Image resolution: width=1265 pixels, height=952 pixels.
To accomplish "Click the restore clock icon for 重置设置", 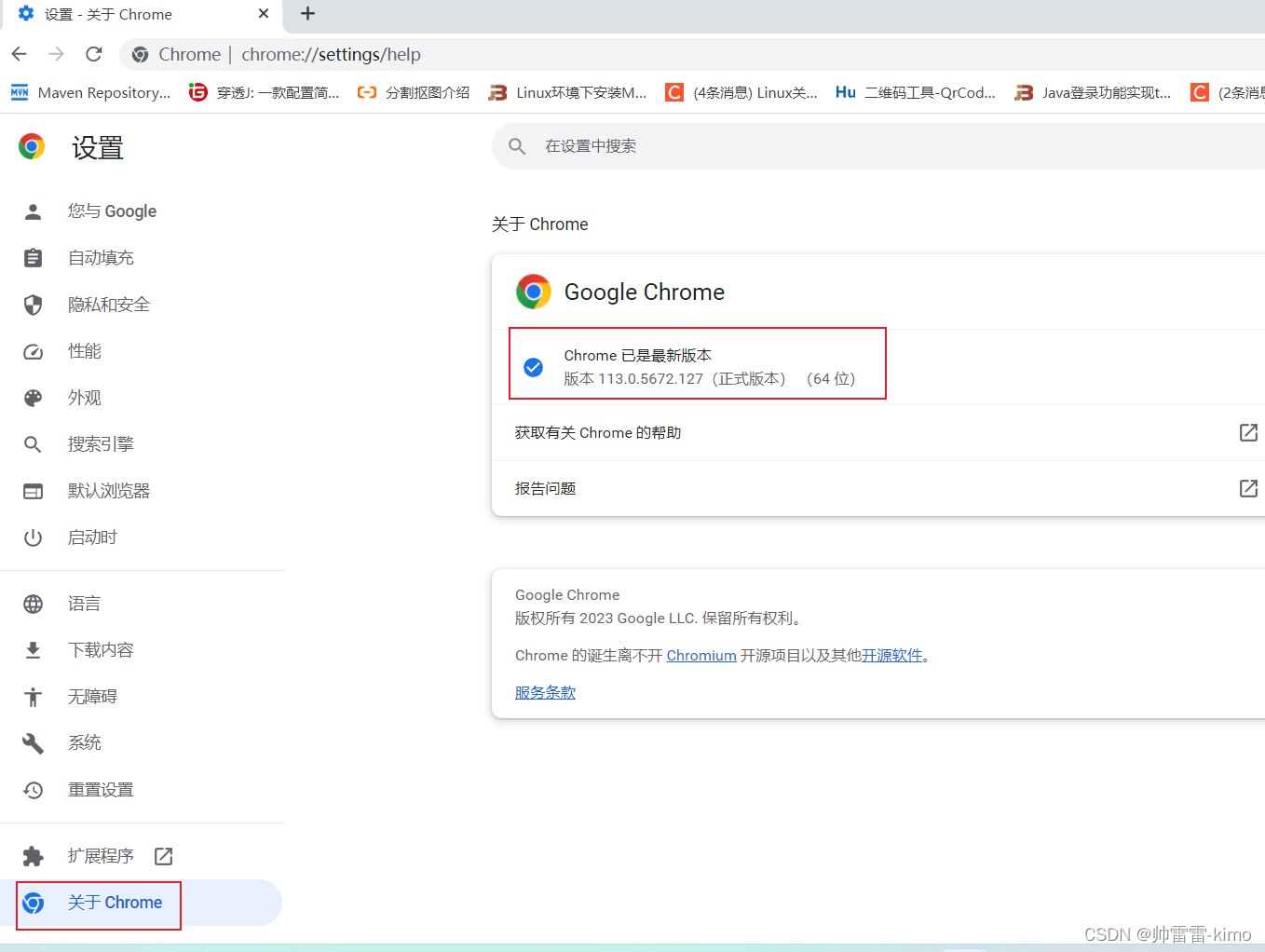I will click(x=33, y=790).
